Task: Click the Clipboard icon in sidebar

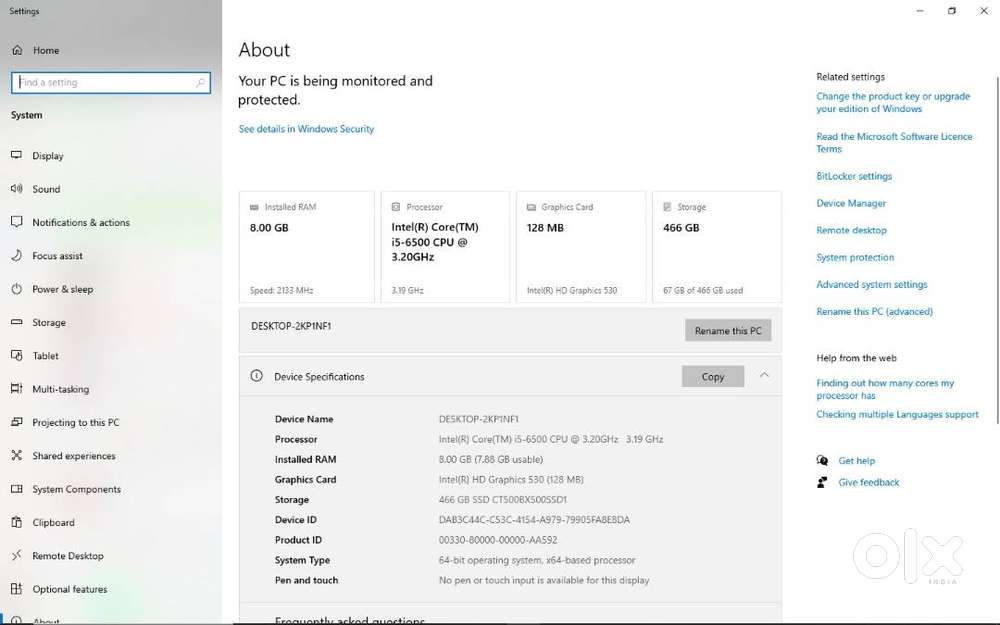Action: coord(16,522)
